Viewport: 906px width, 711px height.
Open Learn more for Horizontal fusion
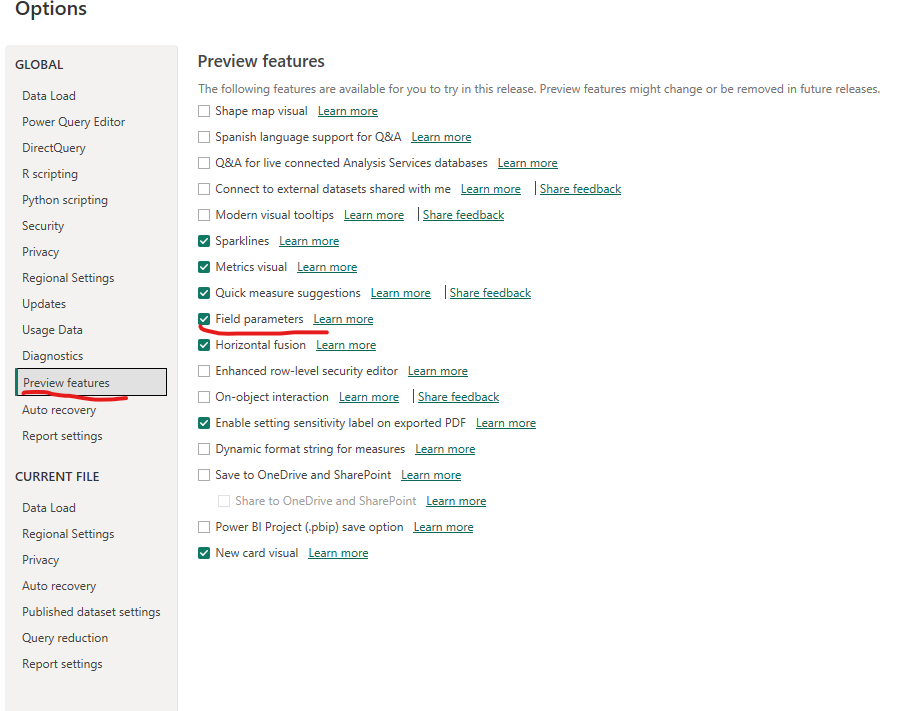[x=346, y=345]
